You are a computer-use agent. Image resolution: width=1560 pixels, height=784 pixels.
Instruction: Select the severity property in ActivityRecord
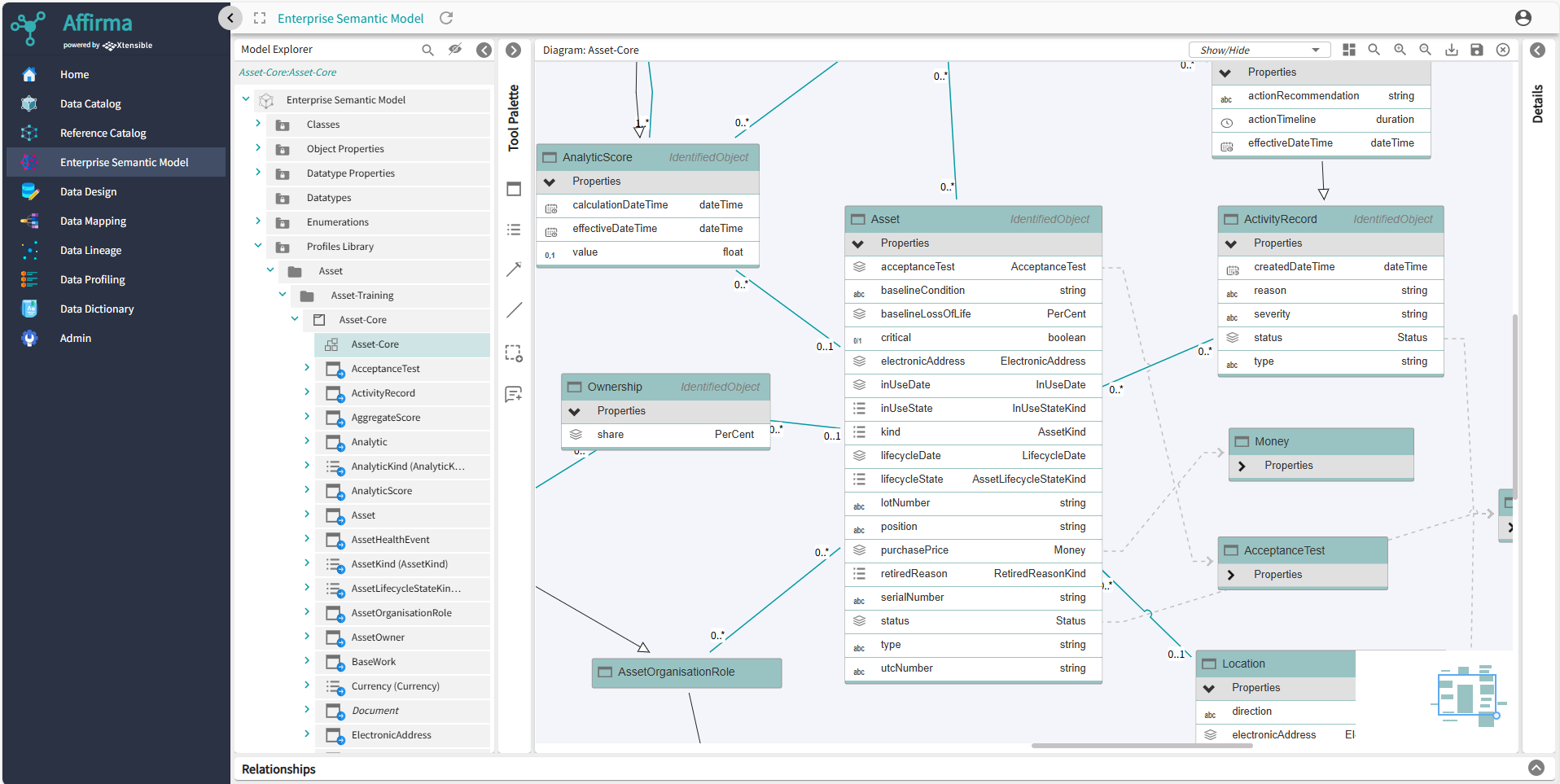1330,314
